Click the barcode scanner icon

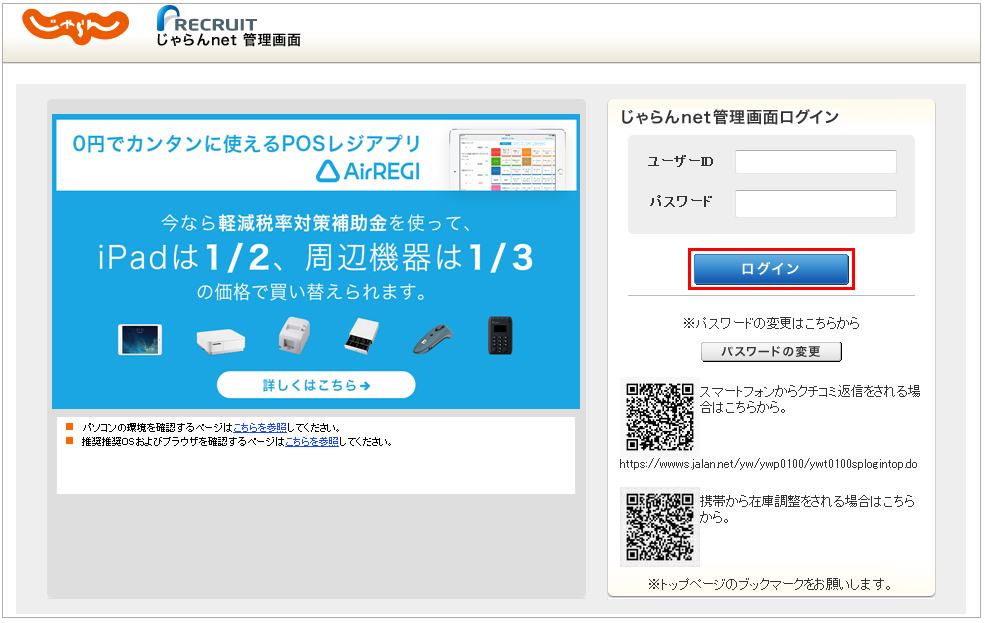(x=435, y=338)
